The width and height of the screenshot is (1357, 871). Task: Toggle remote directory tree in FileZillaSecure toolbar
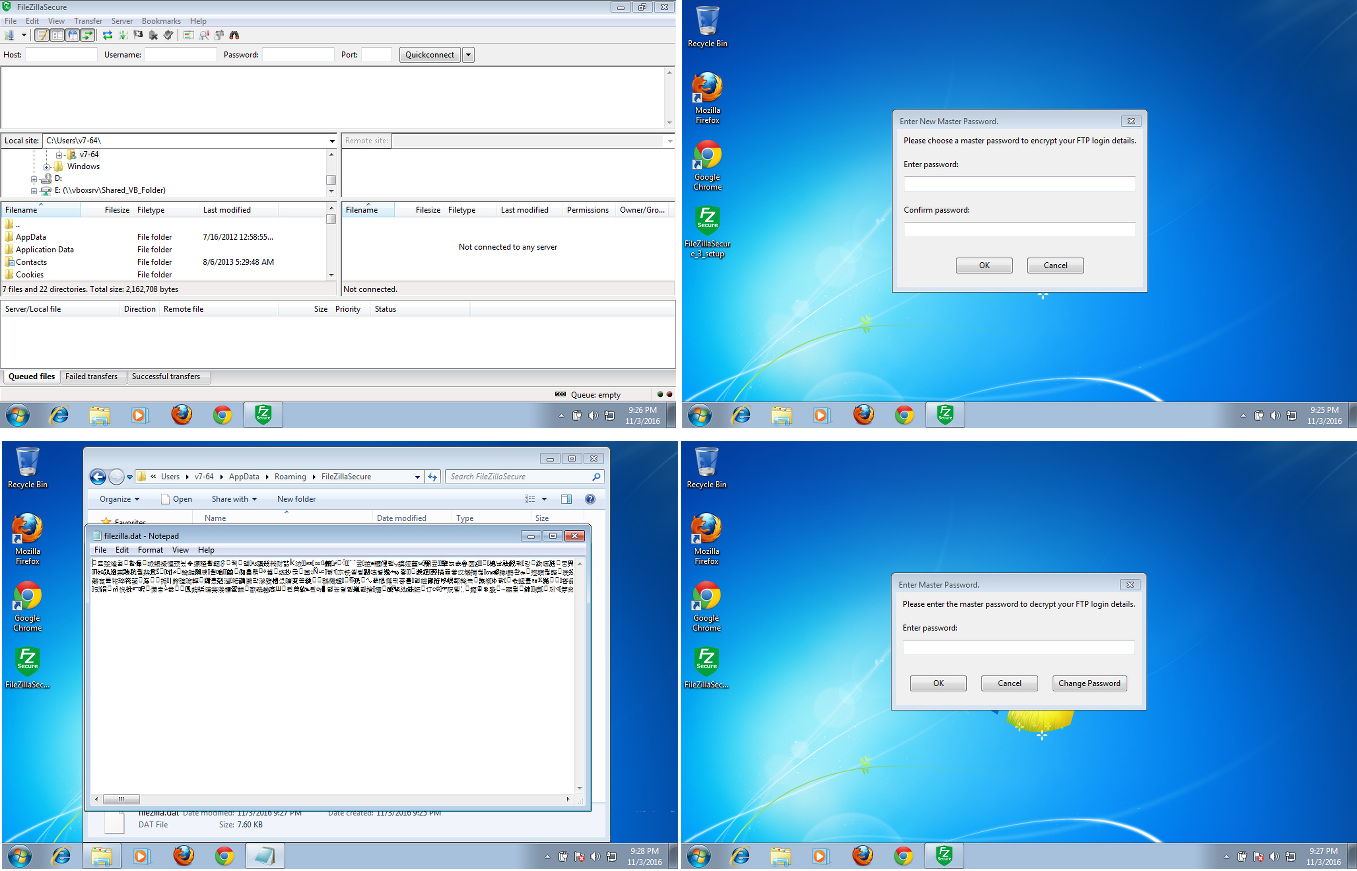coord(72,35)
